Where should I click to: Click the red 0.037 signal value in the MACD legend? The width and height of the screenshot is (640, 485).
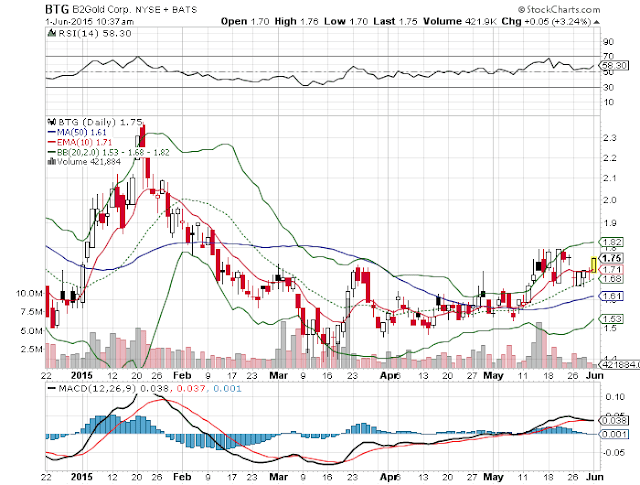(x=191, y=388)
